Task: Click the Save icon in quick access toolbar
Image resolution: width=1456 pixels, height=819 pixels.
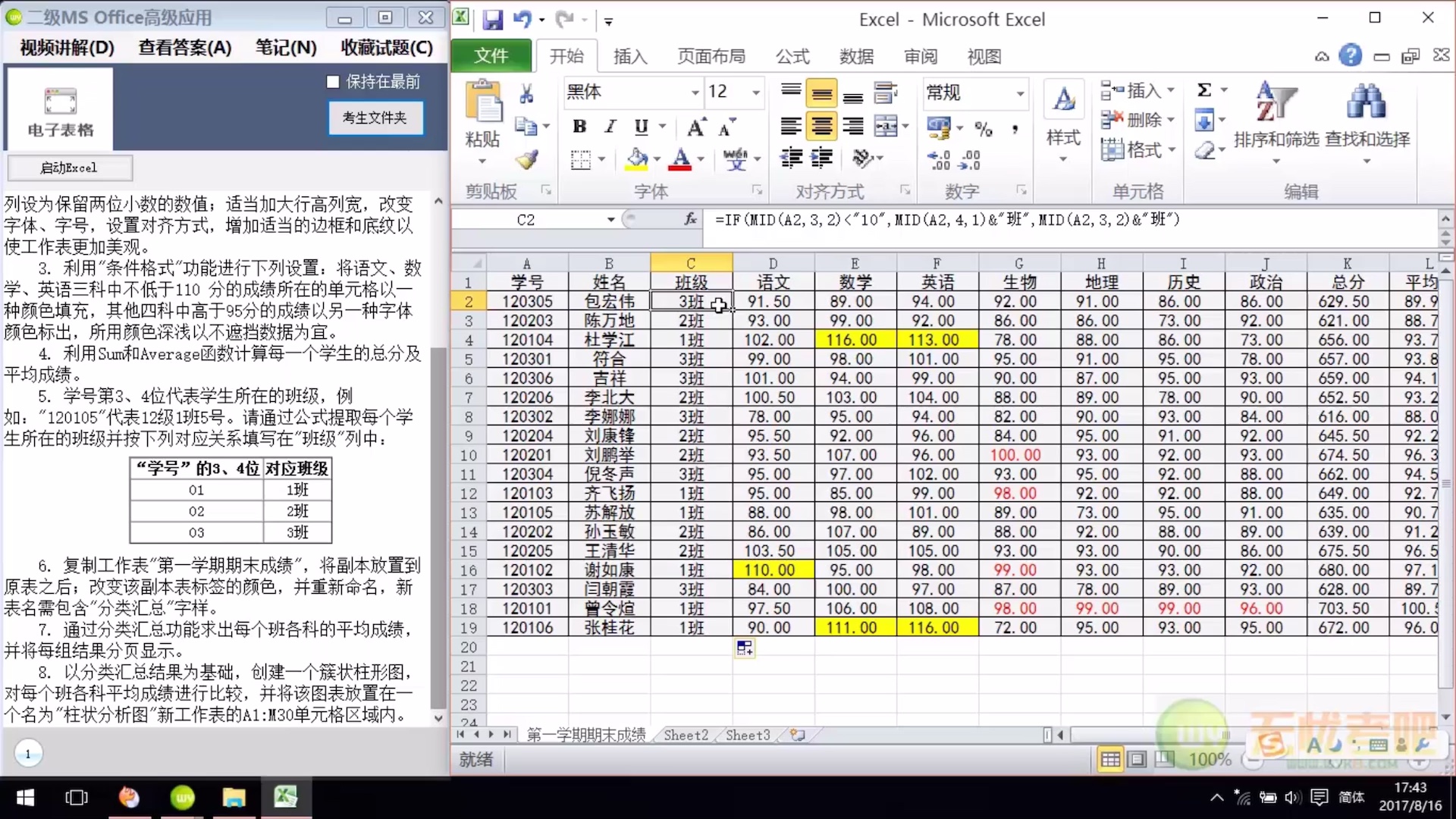Action: pyautogui.click(x=492, y=20)
